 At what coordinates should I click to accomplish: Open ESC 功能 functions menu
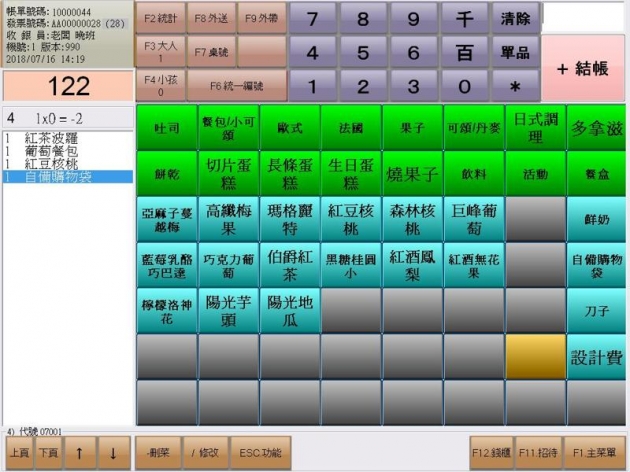point(257,453)
